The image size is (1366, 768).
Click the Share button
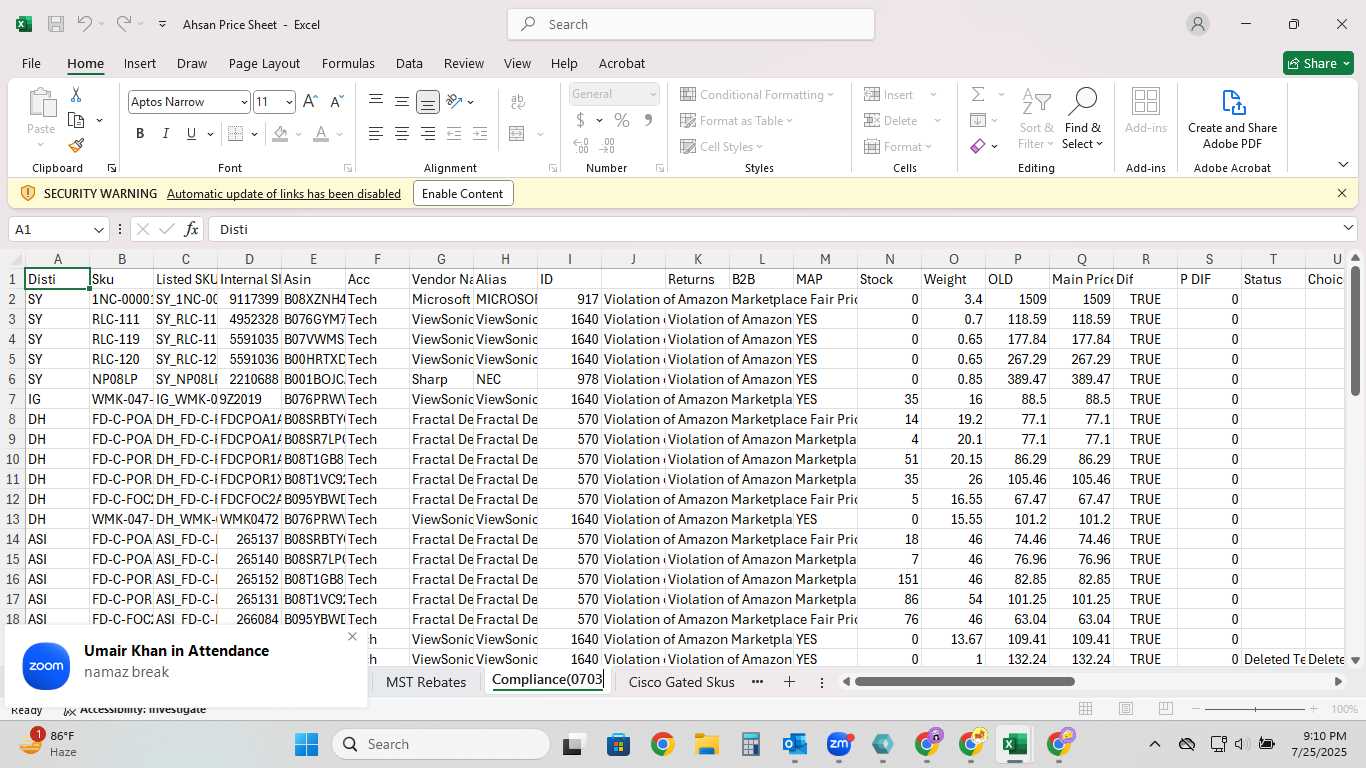(x=1318, y=63)
